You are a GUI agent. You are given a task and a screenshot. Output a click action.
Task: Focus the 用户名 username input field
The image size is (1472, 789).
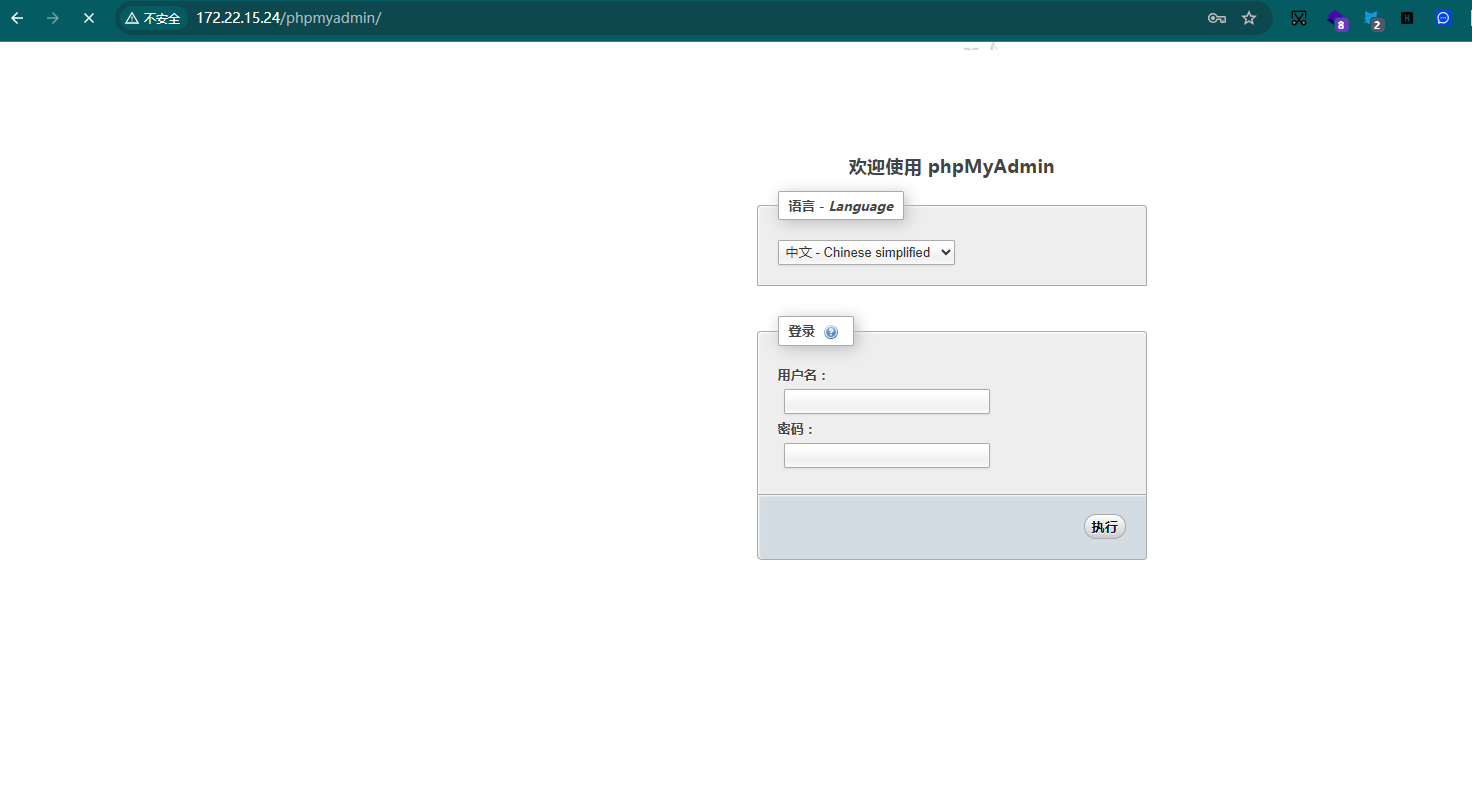[x=886, y=402]
